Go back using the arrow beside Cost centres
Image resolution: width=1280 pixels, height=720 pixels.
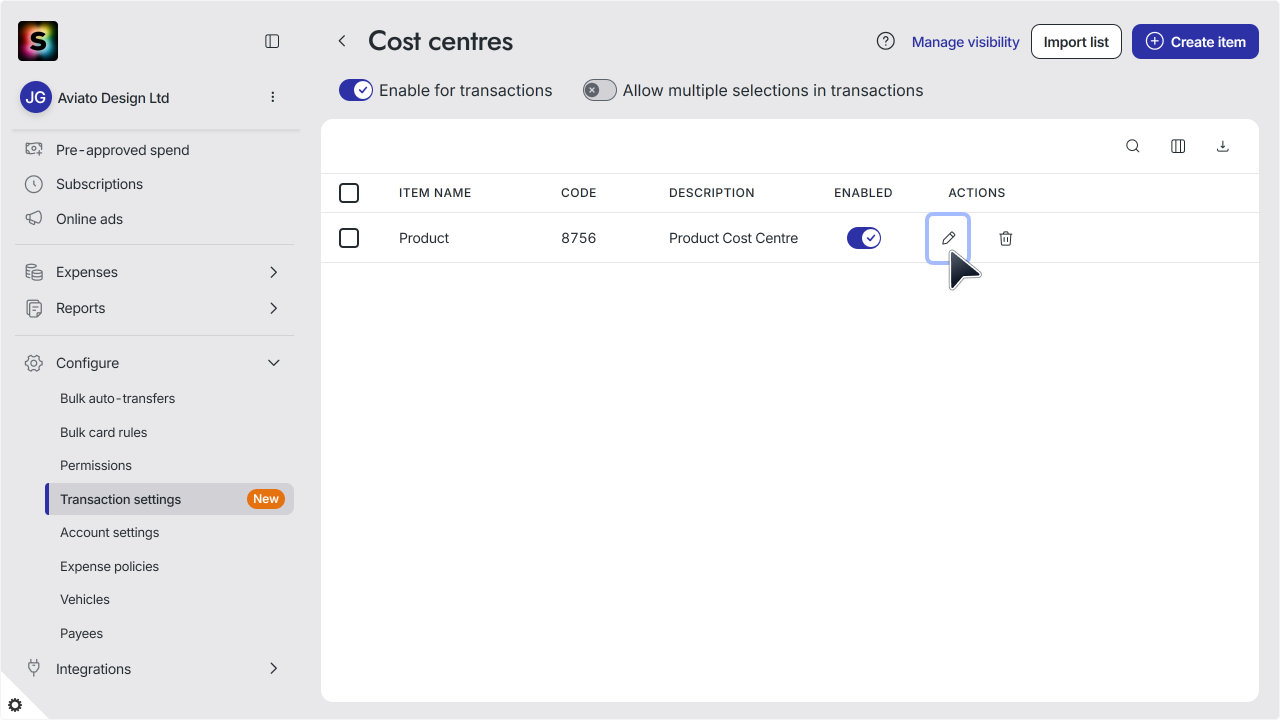tap(342, 41)
